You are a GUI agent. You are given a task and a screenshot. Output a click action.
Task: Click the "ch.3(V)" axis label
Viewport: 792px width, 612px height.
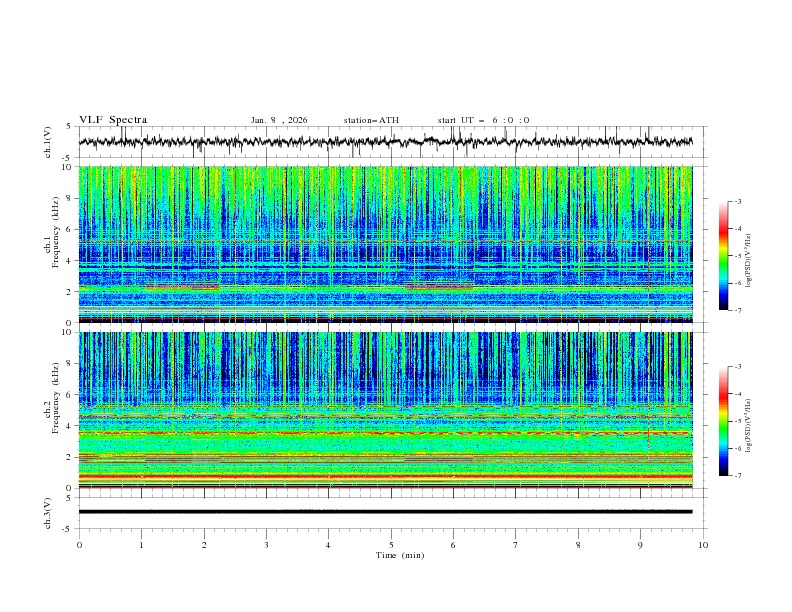[x=48, y=513]
